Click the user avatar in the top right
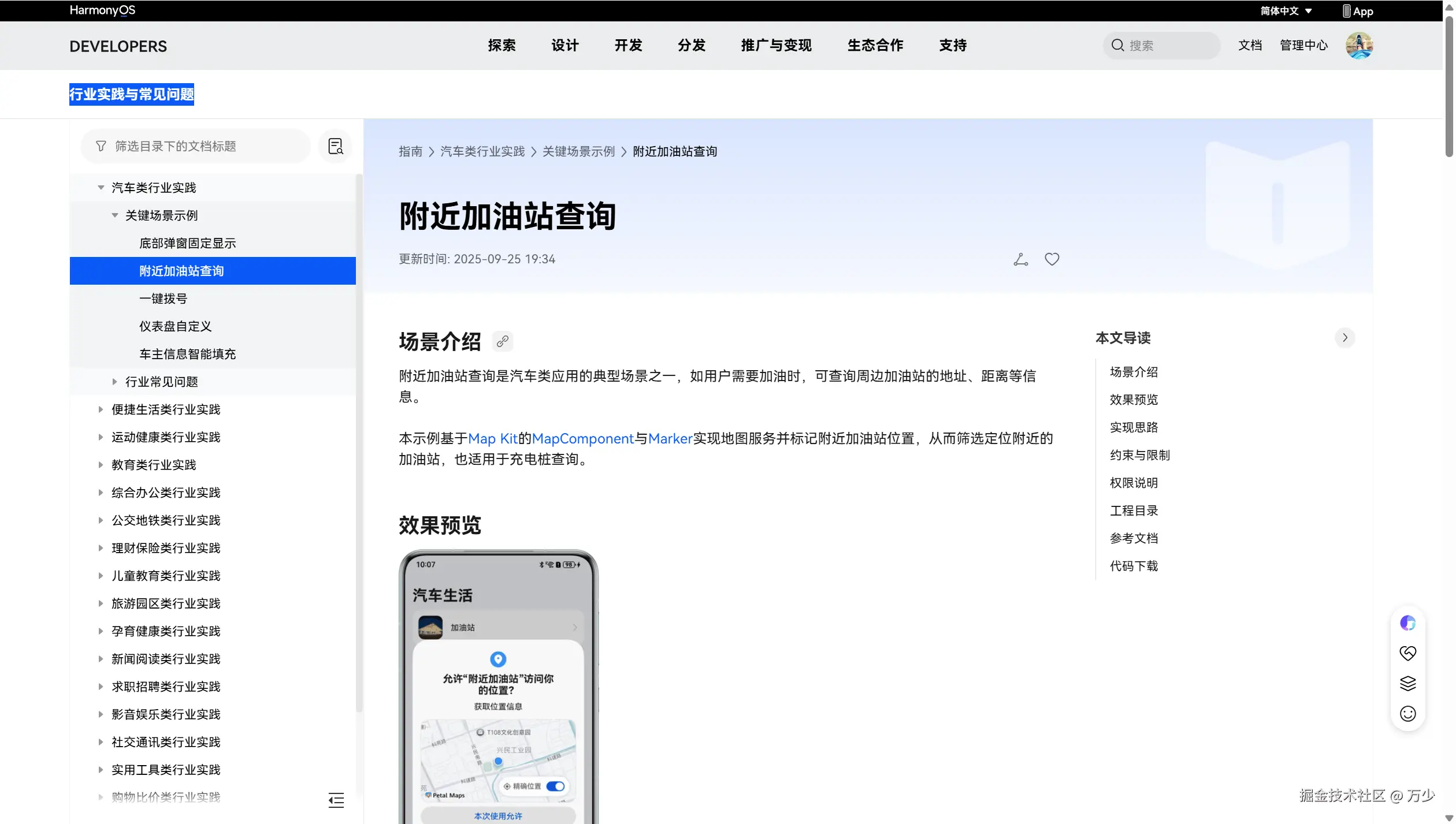The width and height of the screenshot is (1456, 824). click(x=1360, y=45)
